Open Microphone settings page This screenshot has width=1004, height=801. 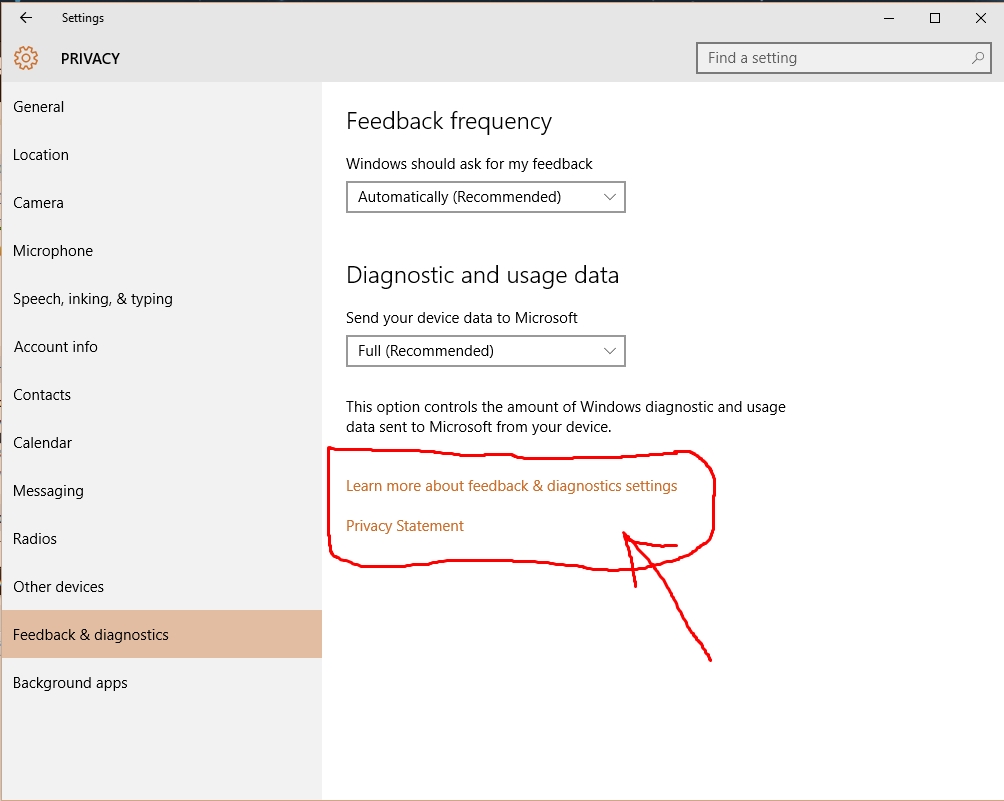click(x=53, y=251)
